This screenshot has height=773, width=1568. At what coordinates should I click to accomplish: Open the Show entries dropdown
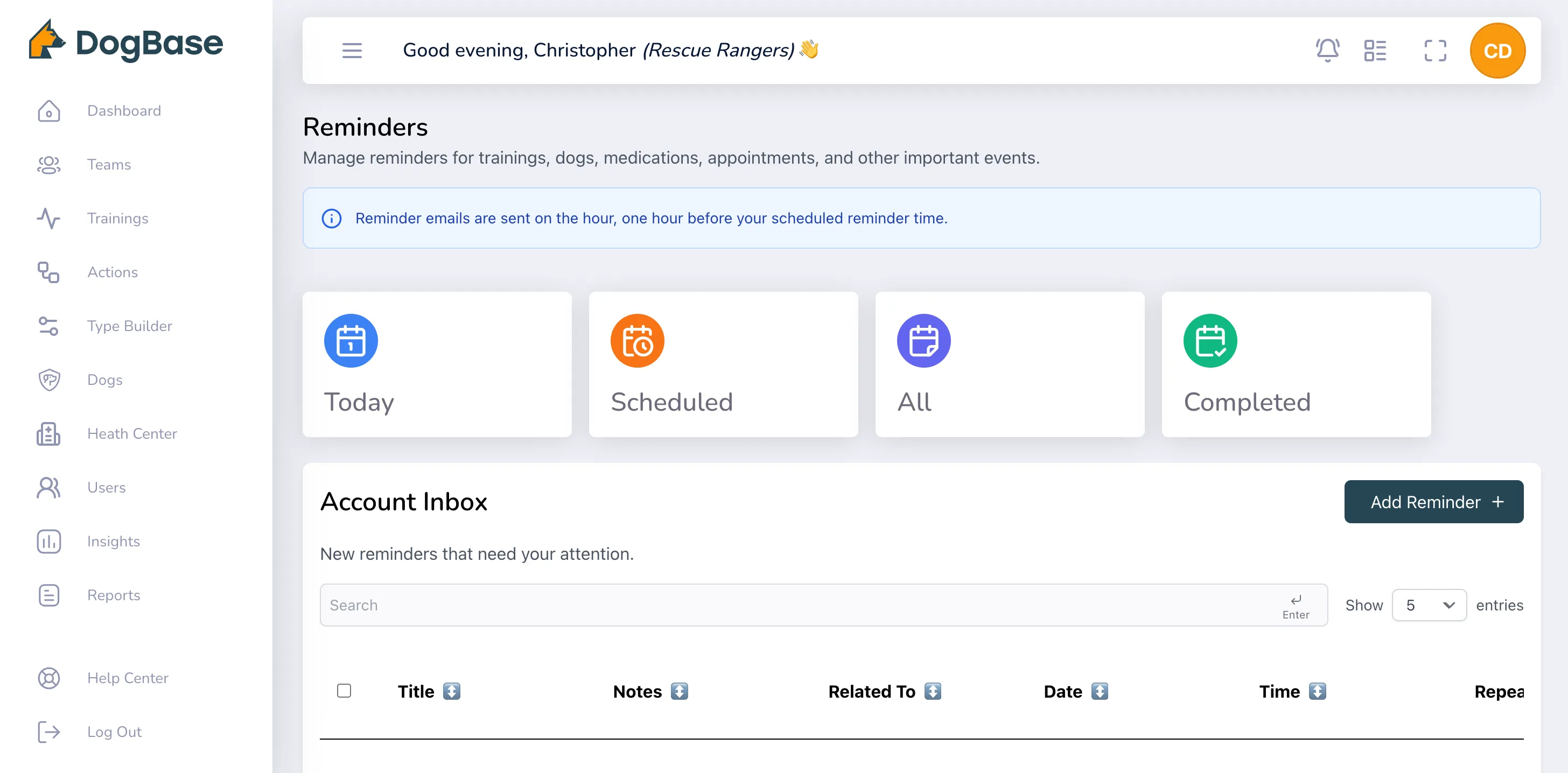[1429, 605]
